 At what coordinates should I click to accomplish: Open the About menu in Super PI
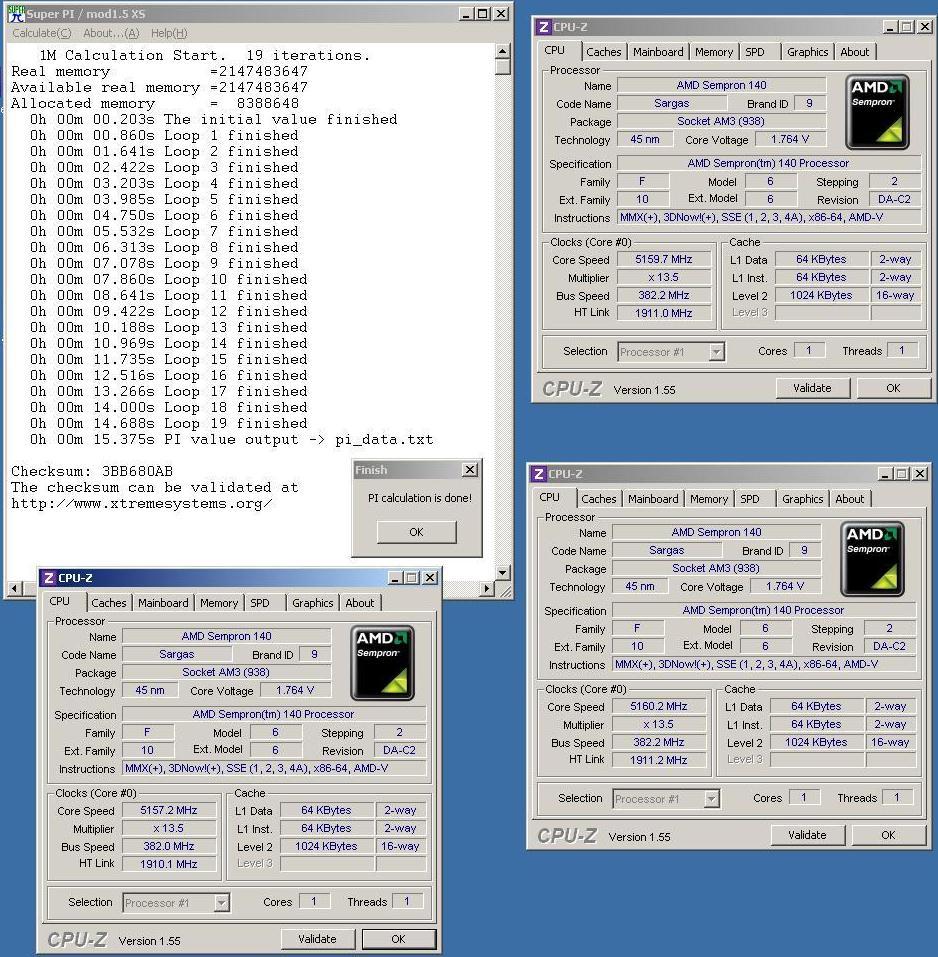[111, 33]
